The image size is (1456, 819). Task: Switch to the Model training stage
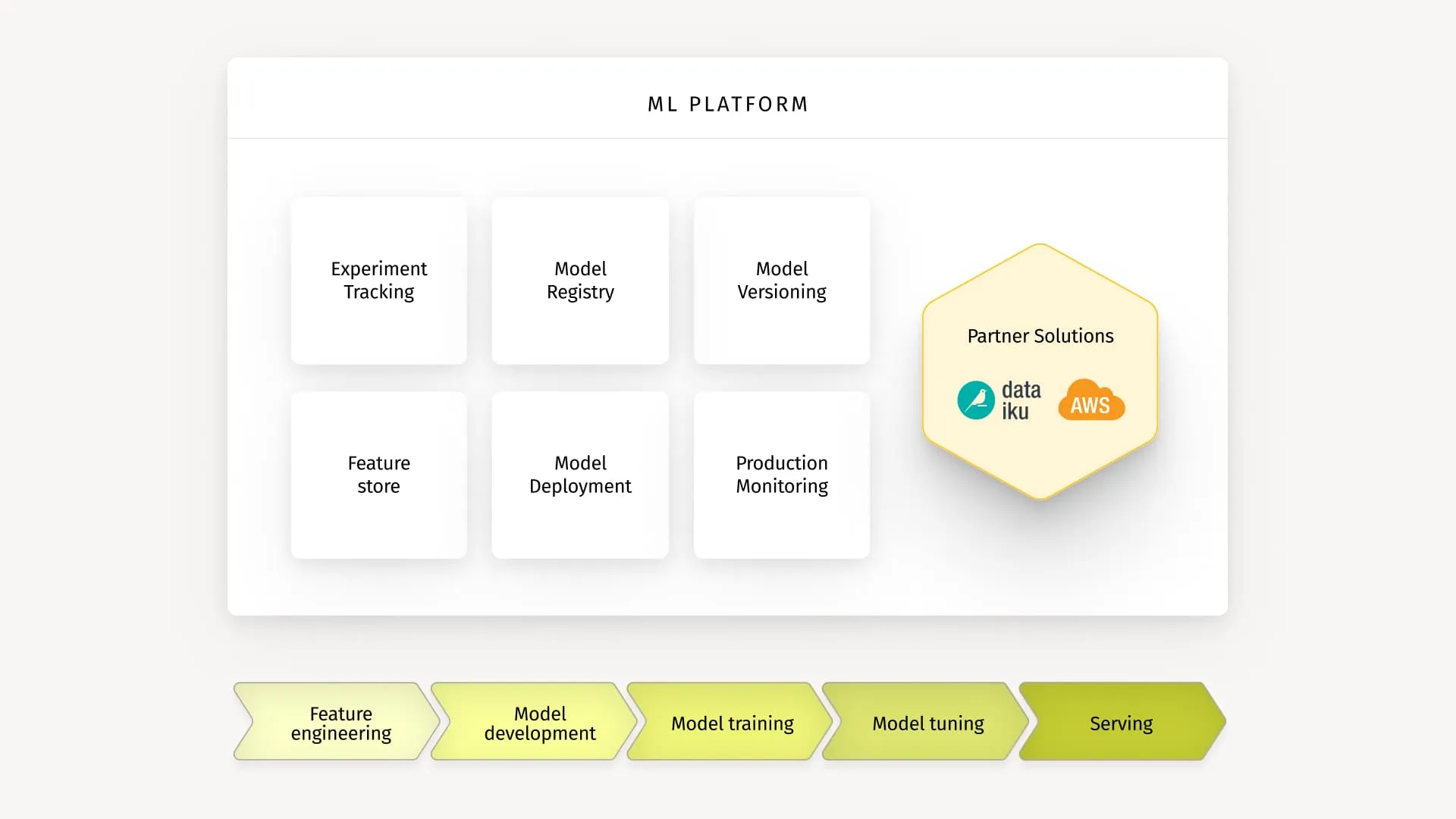pyautogui.click(x=732, y=723)
